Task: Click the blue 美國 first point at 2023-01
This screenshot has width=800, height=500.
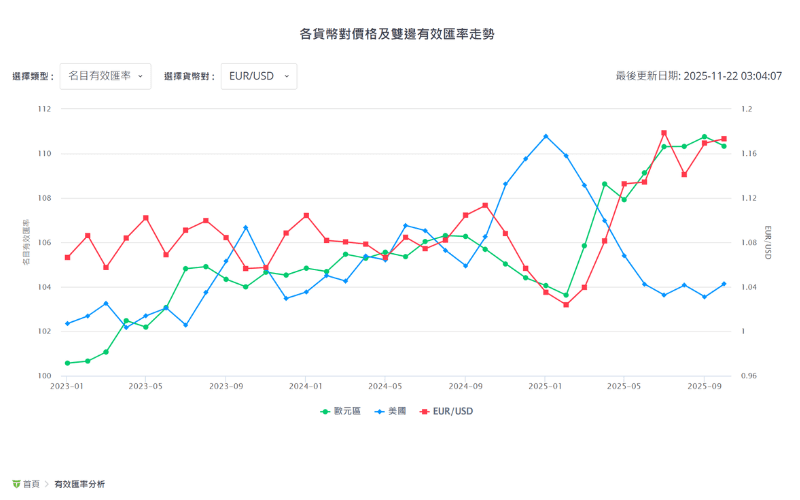Action: pyautogui.click(x=67, y=323)
